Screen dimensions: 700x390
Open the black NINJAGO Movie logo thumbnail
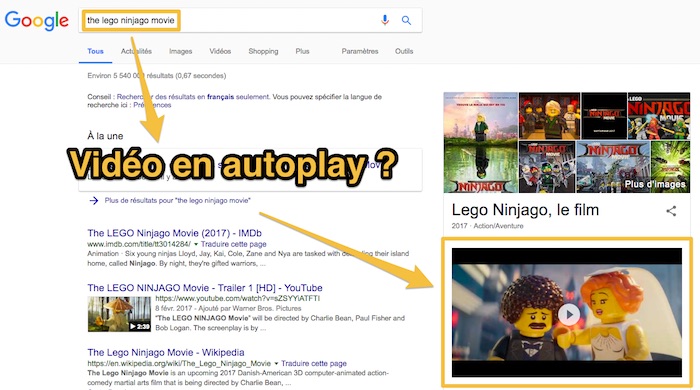pyautogui.click(x=604, y=116)
